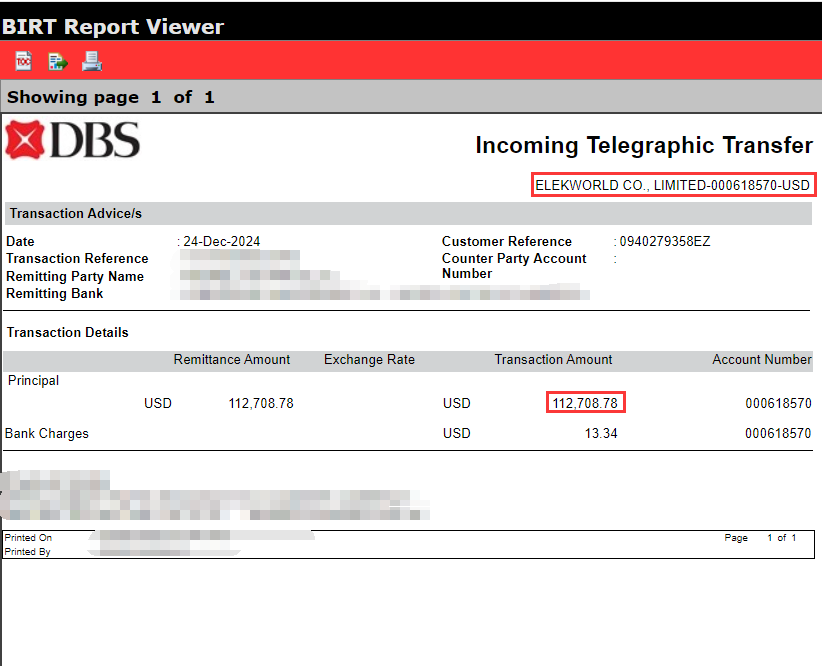Screen dimensions: 822x666
Task: Click the 'Counter Party Account Number' label
Action: [x=514, y=266]
